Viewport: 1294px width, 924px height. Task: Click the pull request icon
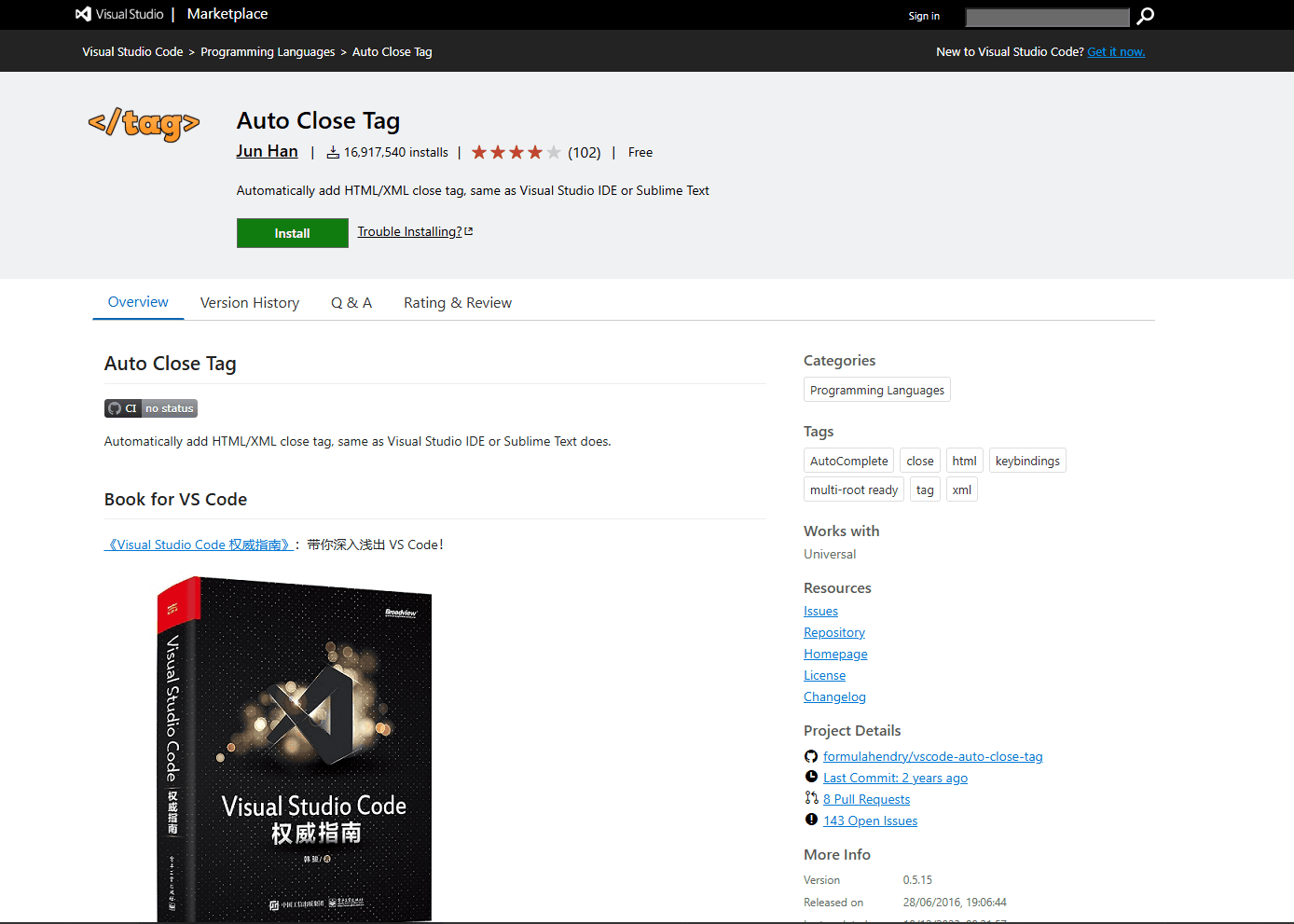811,798
